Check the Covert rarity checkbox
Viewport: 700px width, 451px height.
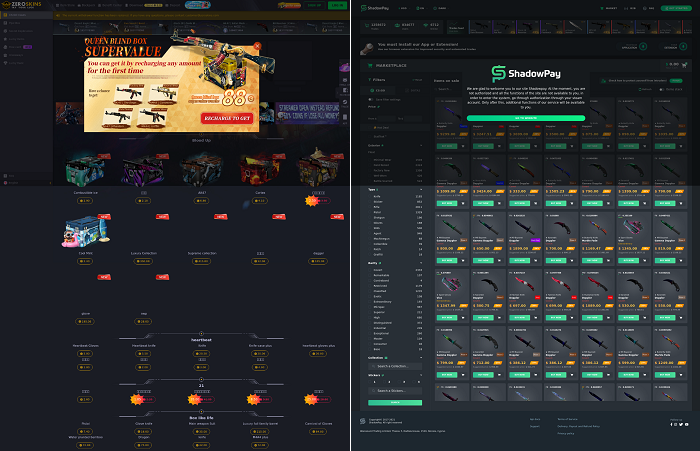point(370,270)
